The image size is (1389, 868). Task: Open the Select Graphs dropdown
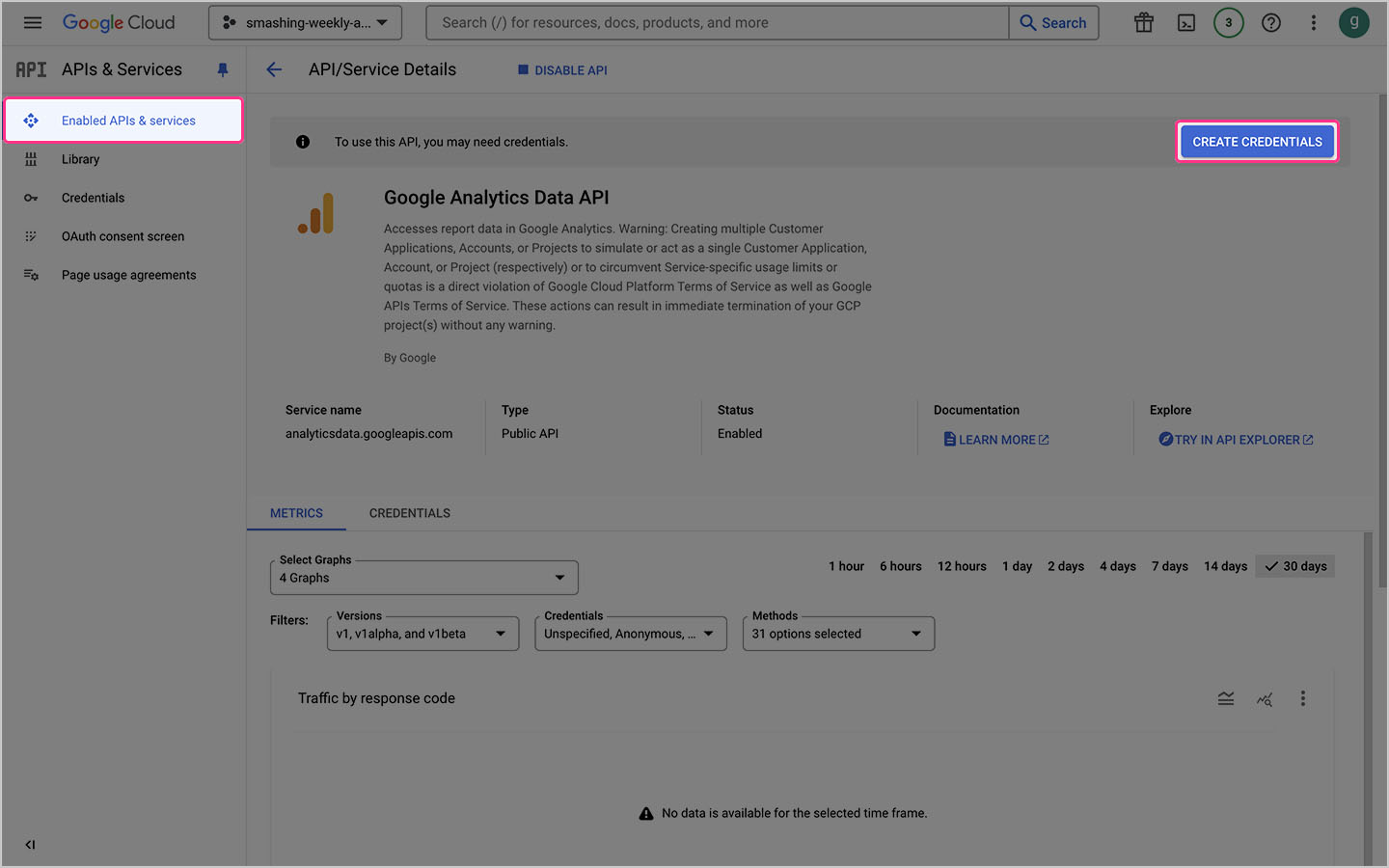[423, 577]
